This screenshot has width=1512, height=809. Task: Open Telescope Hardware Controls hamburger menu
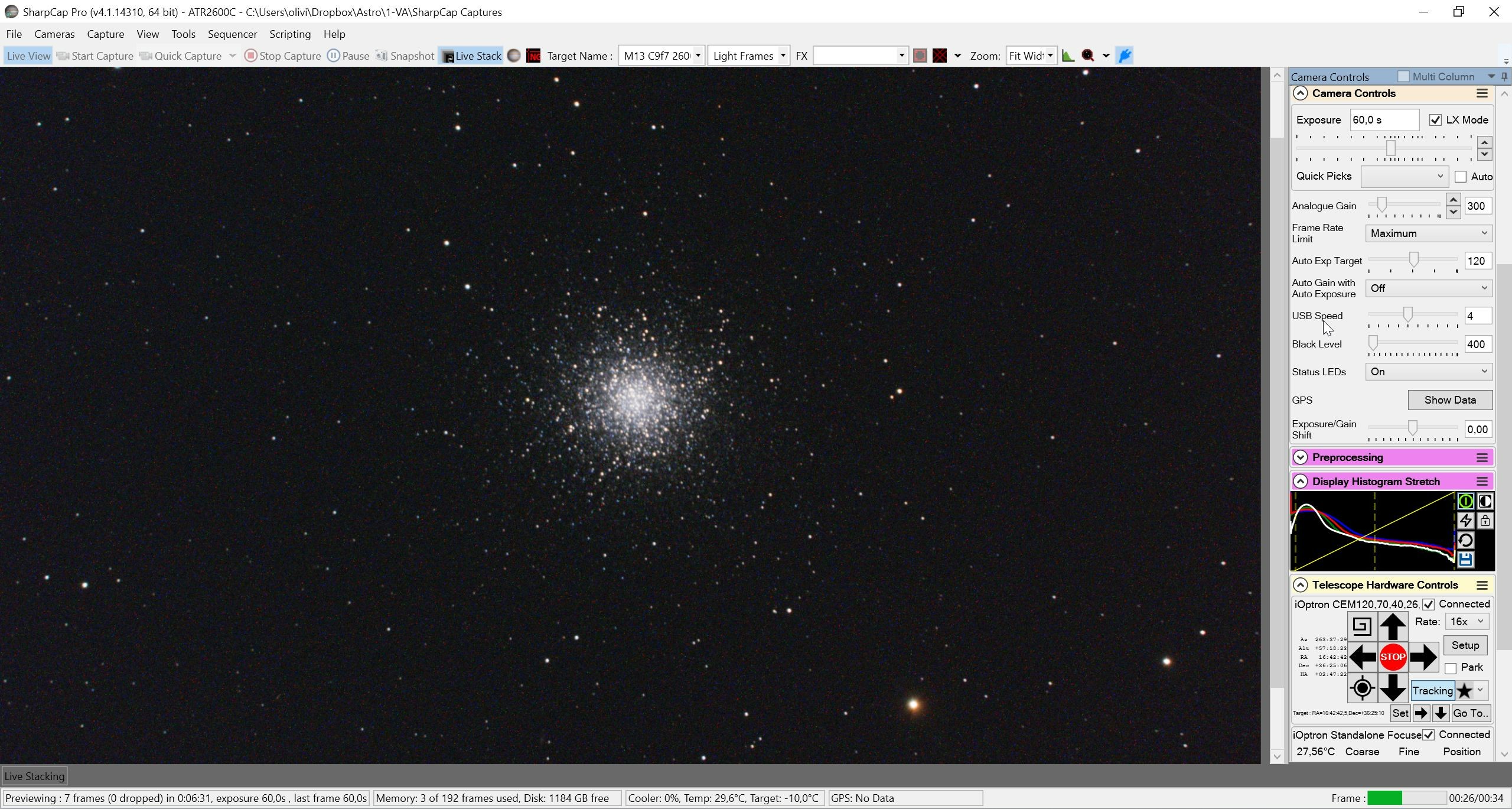coord(1482,585)
